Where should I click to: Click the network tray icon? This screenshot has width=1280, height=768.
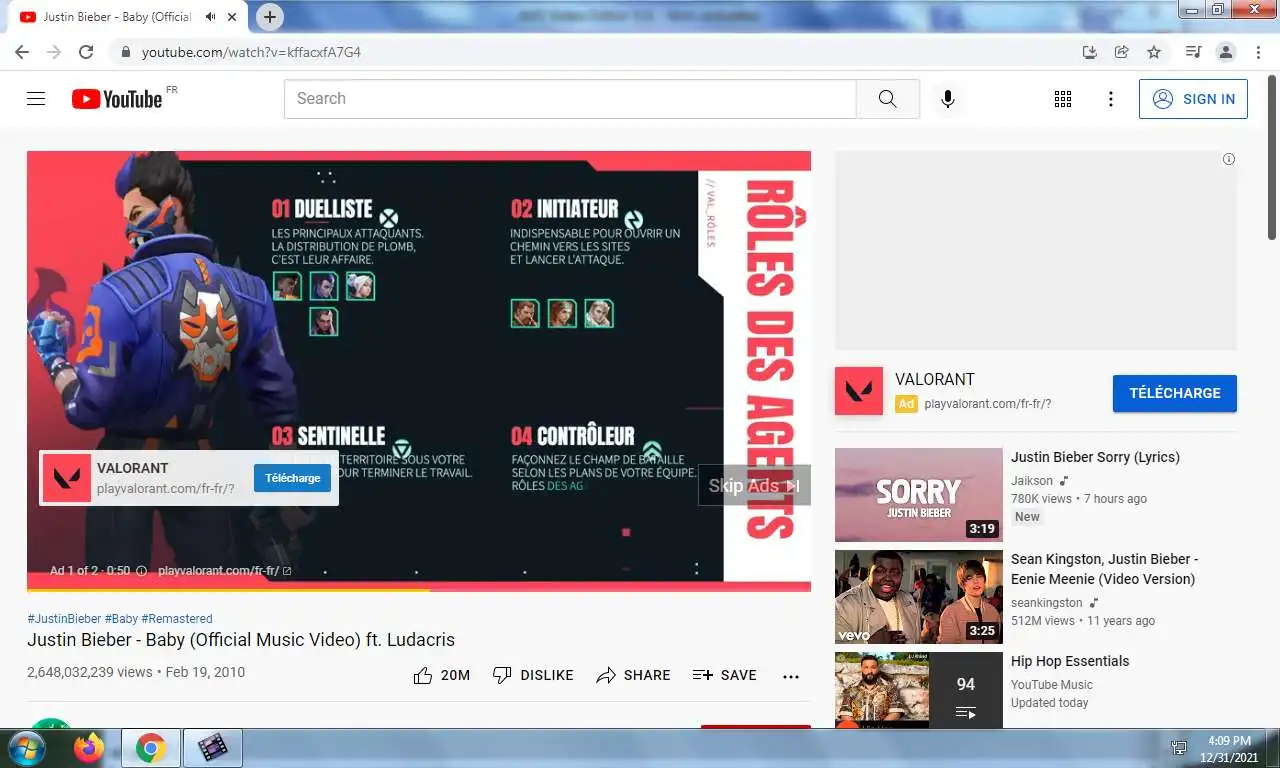[1179, 748]
